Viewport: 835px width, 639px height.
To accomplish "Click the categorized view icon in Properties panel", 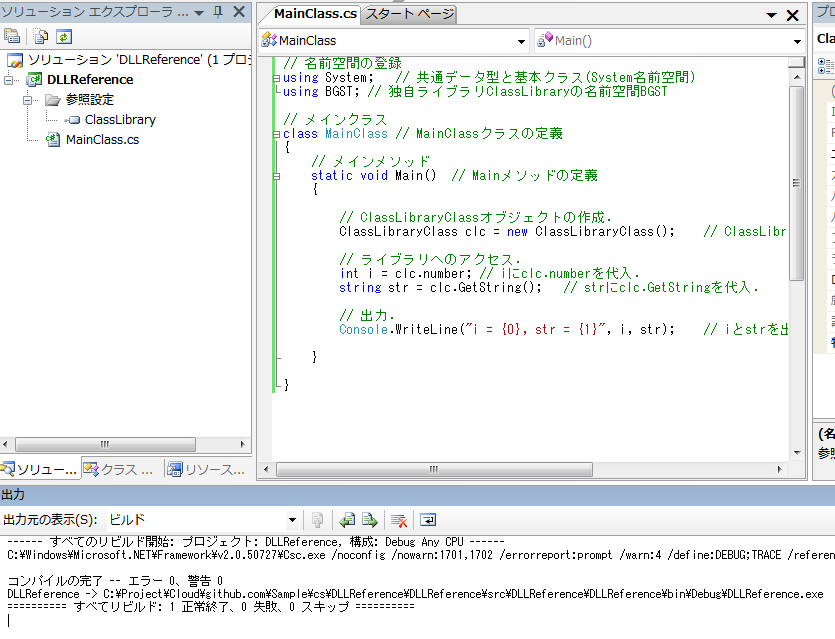I will (x=826, y=66).
